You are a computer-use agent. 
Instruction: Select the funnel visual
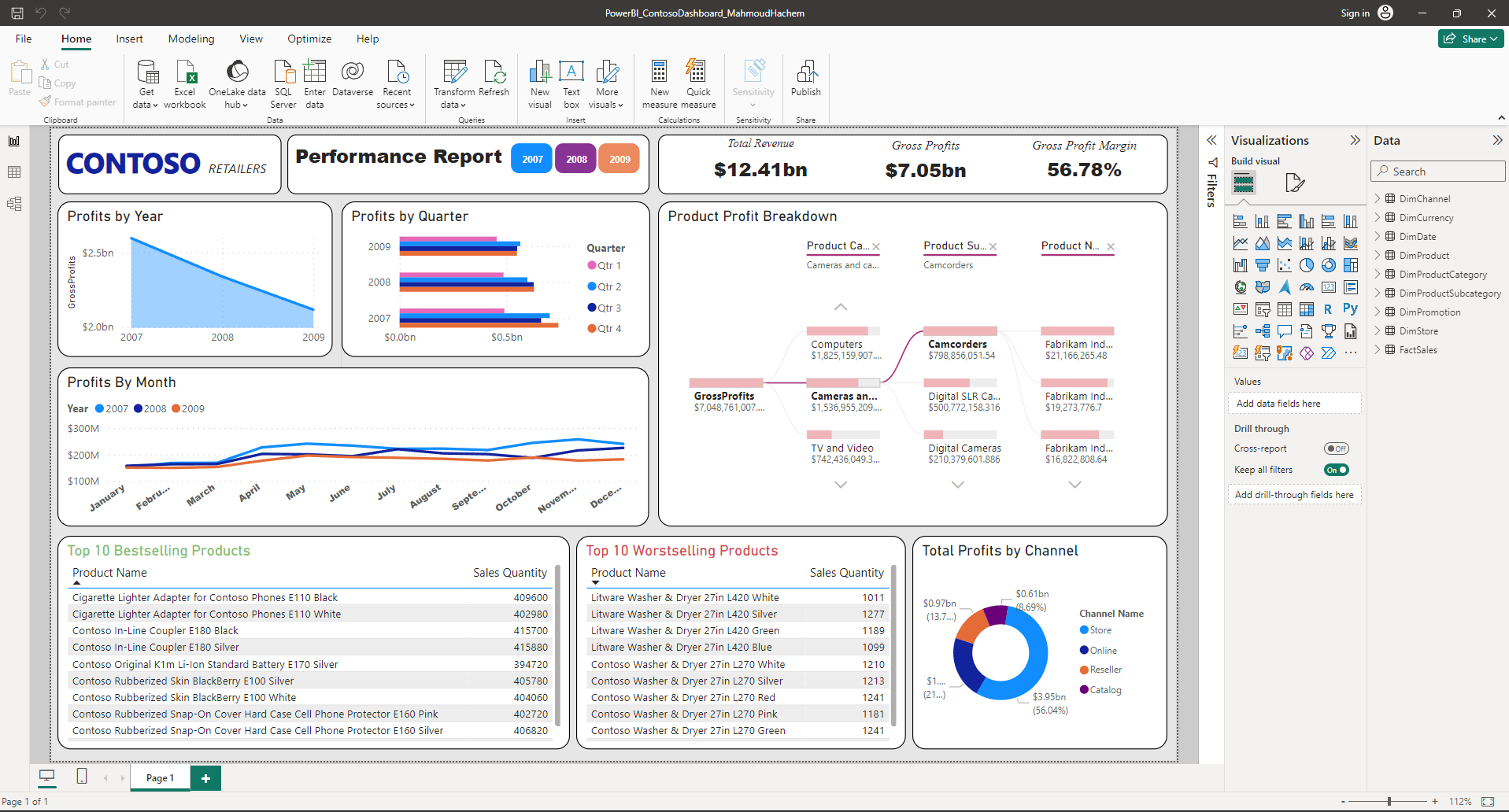[x=1263, y=265]
